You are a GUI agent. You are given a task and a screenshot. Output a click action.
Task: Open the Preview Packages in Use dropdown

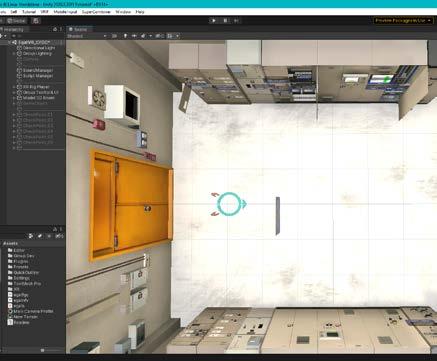[403, 21]
